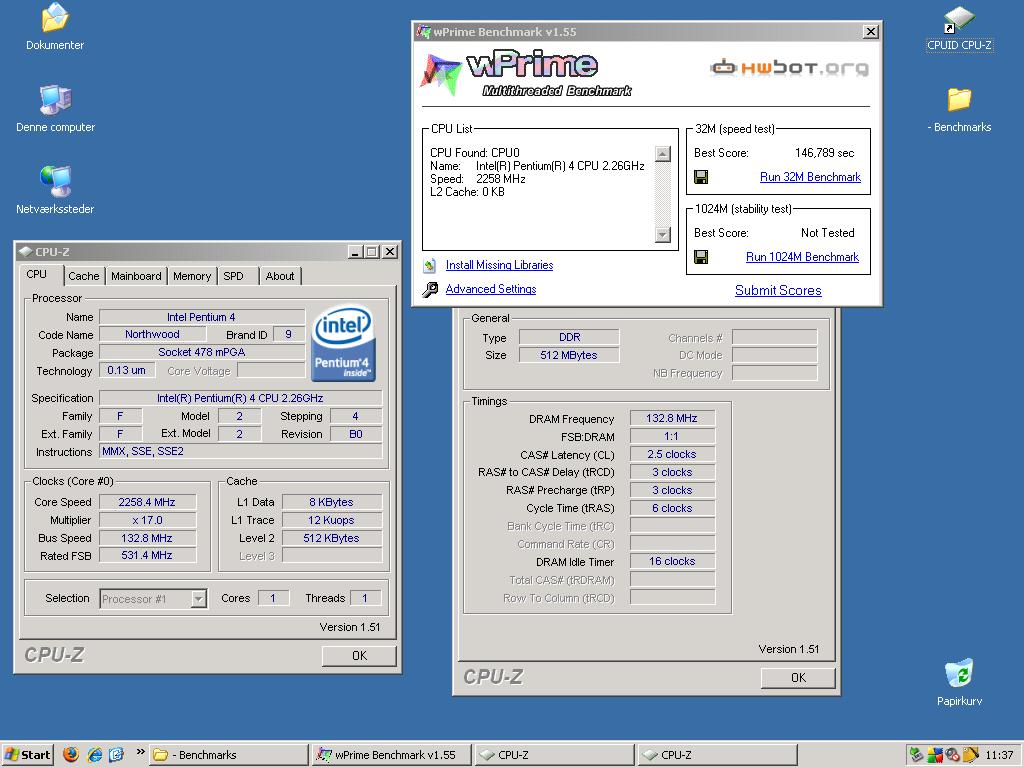Click the Cycle Time tRAS value 6 clocks
The width and height of the screenshot is (1024, 768).
(x=672, y=508)
